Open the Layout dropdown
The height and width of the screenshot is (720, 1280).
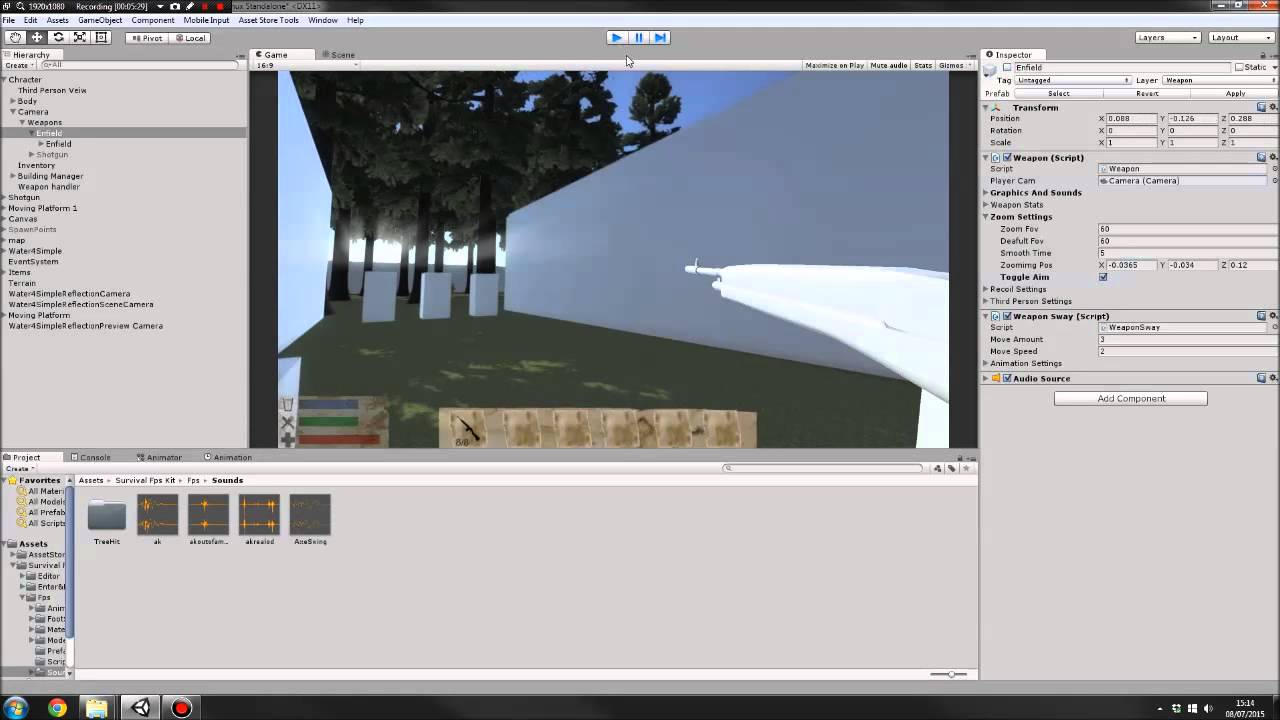point(1240,38)
